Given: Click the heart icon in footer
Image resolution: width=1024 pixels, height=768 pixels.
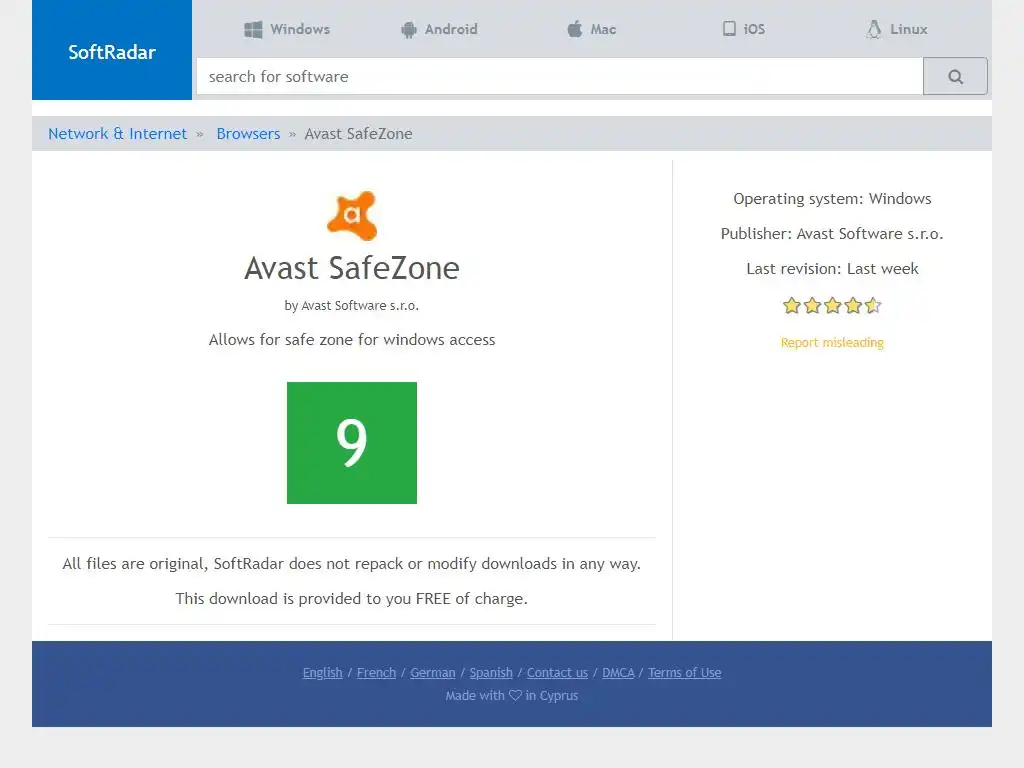Looking at the screenshot, I should pyautogui.click(x=515, y=696).
